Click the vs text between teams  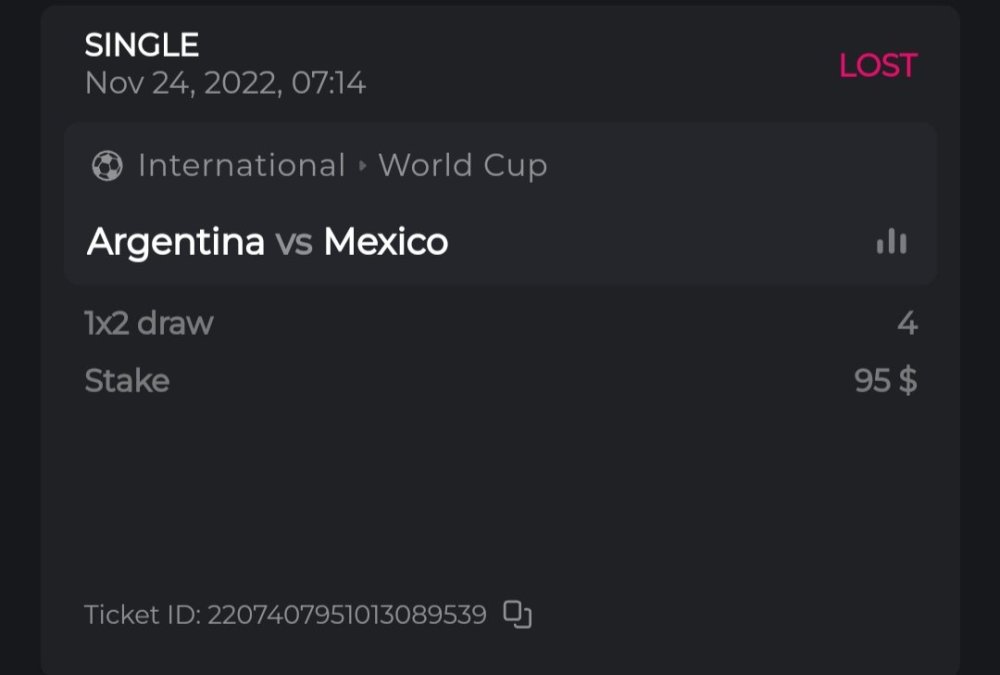pos(294,242)
